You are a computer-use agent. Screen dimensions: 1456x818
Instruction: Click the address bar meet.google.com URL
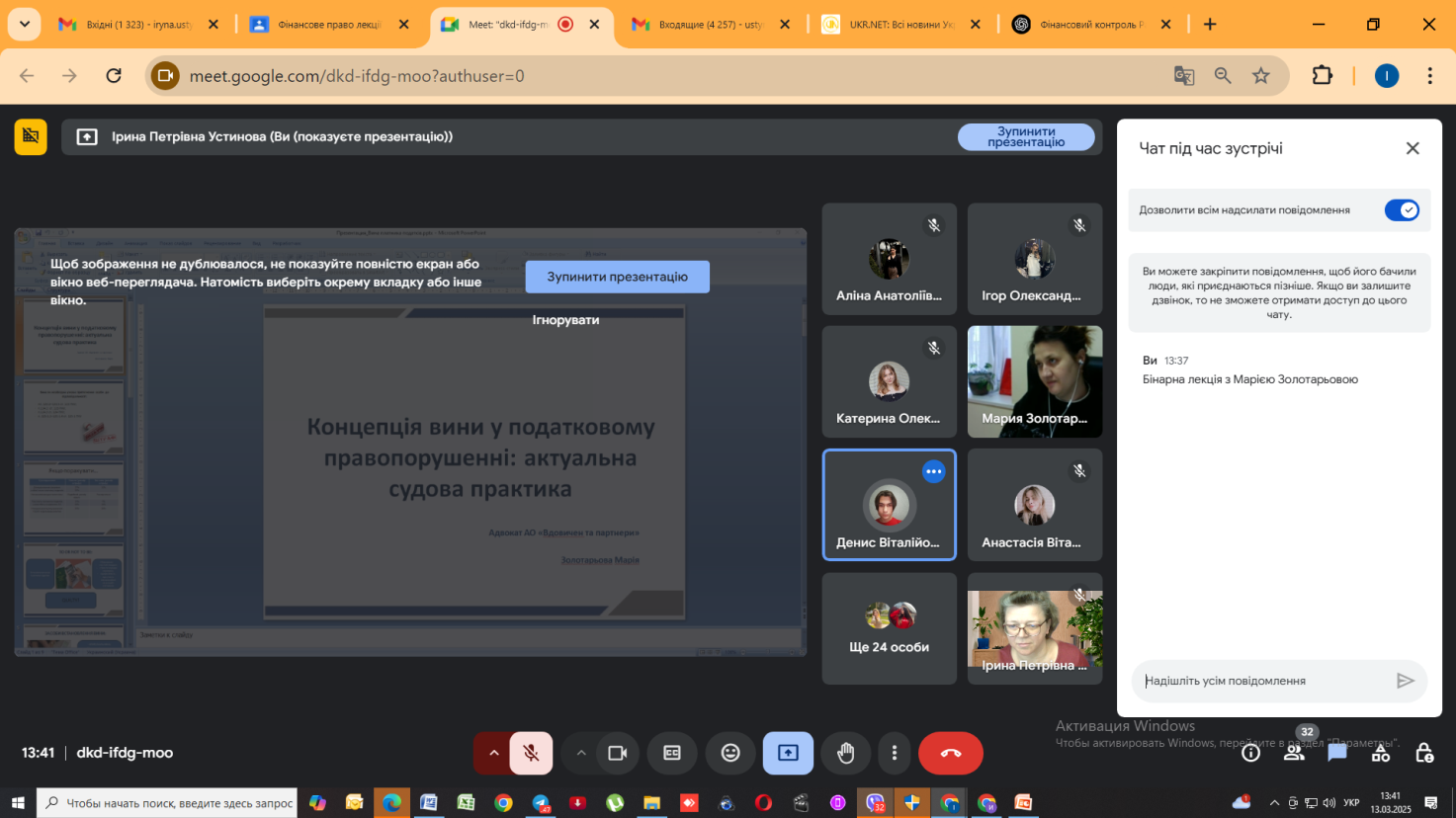(x=357, y=76)
